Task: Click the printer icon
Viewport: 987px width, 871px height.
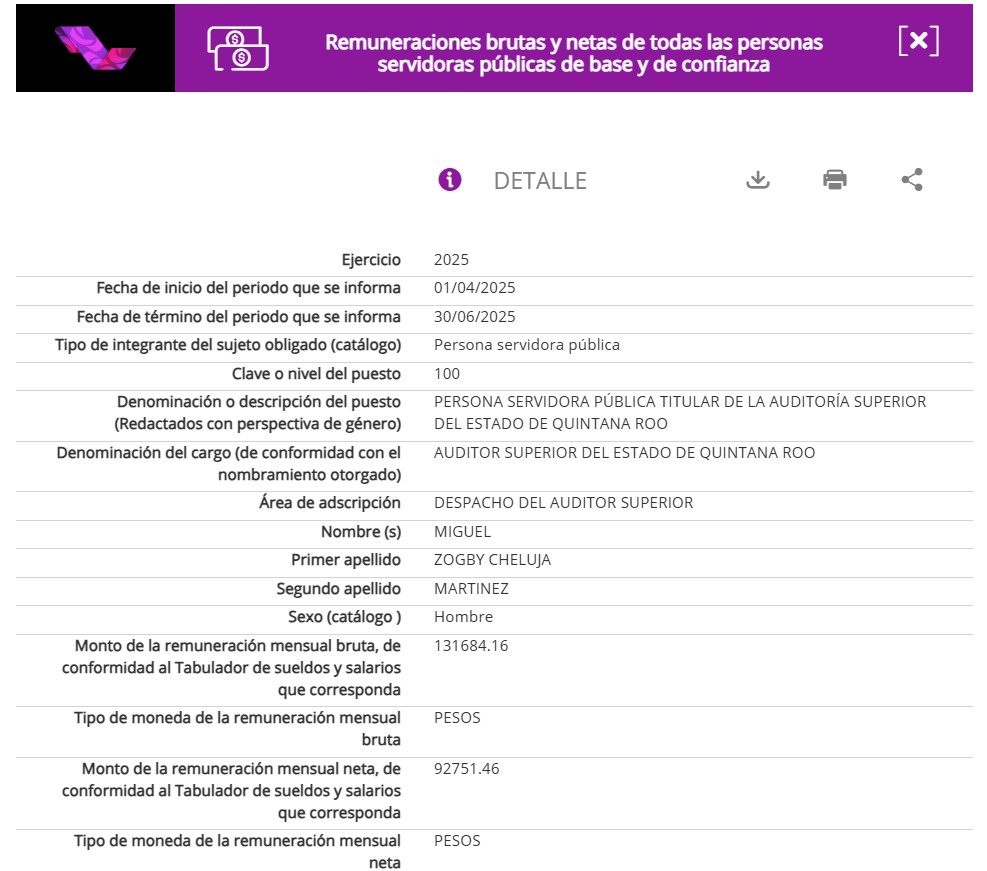Action: 835,180
